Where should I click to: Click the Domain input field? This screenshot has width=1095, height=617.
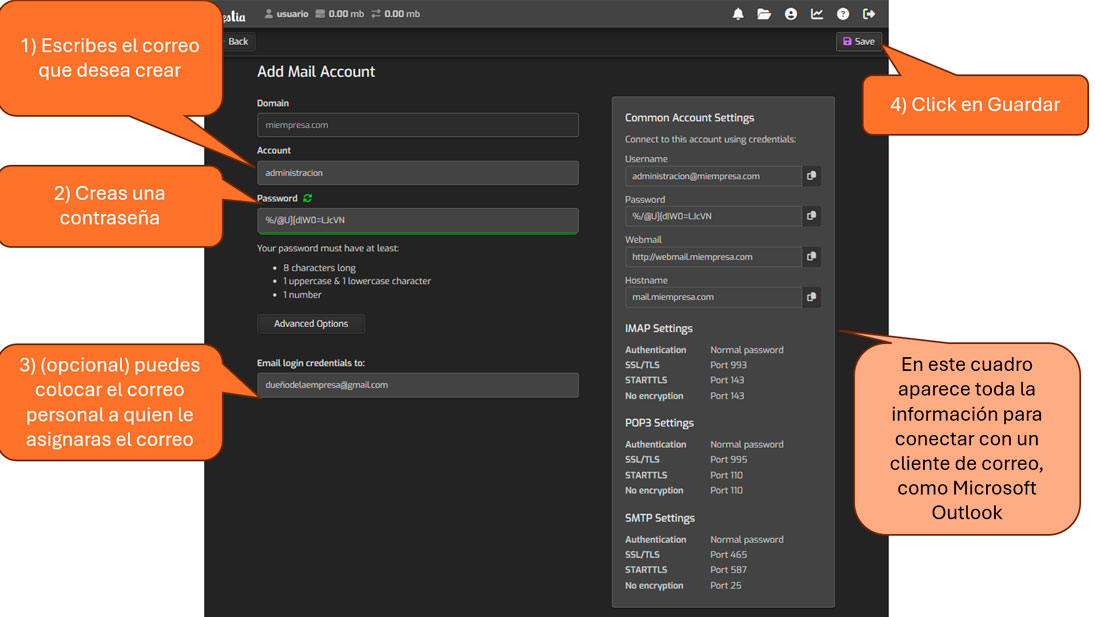click(x=418, y=125)
